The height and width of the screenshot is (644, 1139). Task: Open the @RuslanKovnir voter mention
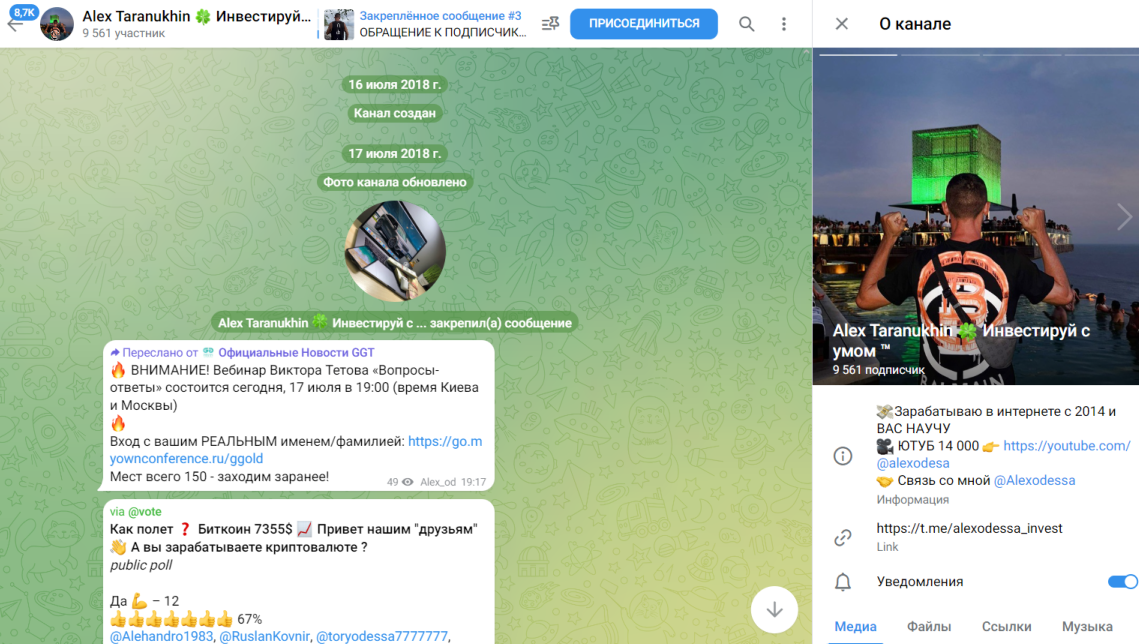point(264,637)
